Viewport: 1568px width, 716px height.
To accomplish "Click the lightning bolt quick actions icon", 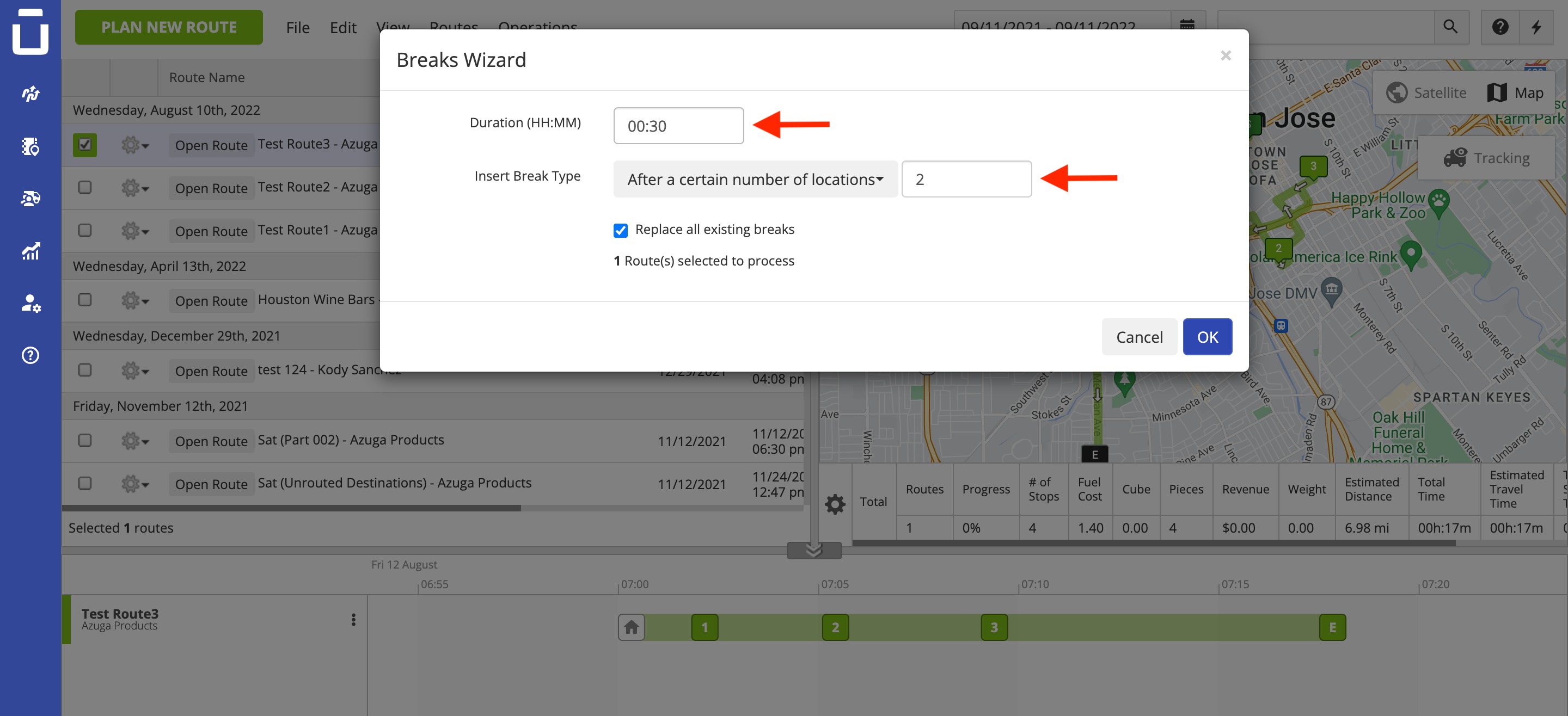I will point(1536,27).
